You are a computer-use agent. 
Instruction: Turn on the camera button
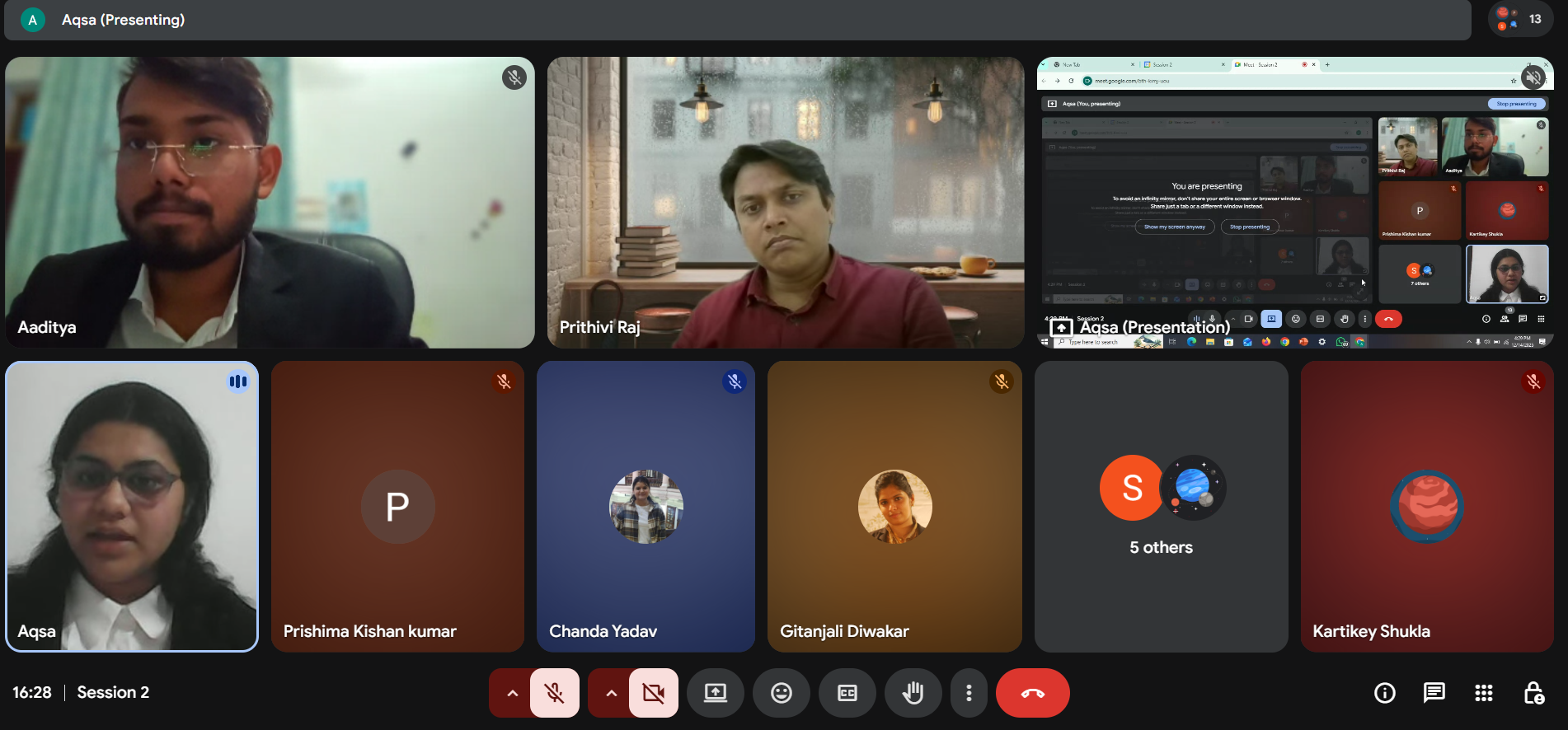click(654, 693)
